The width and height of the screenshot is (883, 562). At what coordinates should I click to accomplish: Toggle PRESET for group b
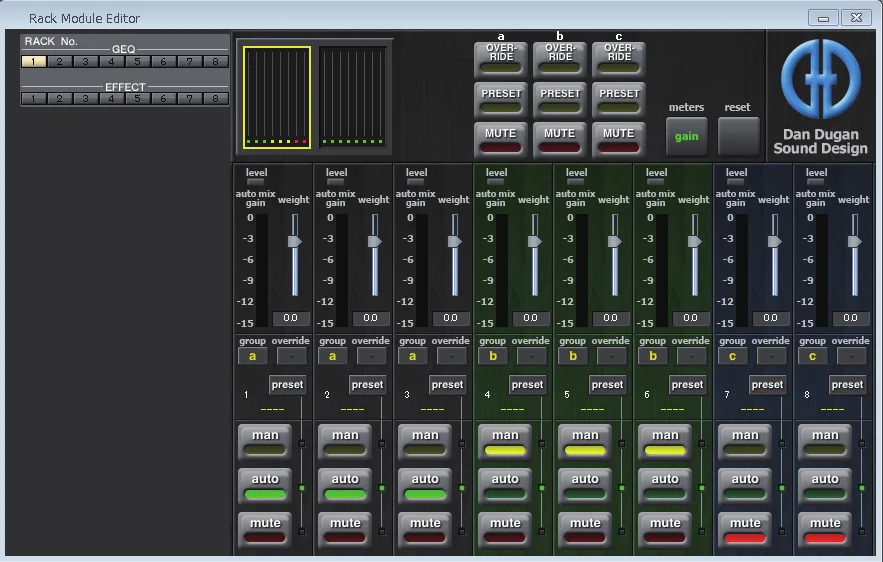point(560,100)
